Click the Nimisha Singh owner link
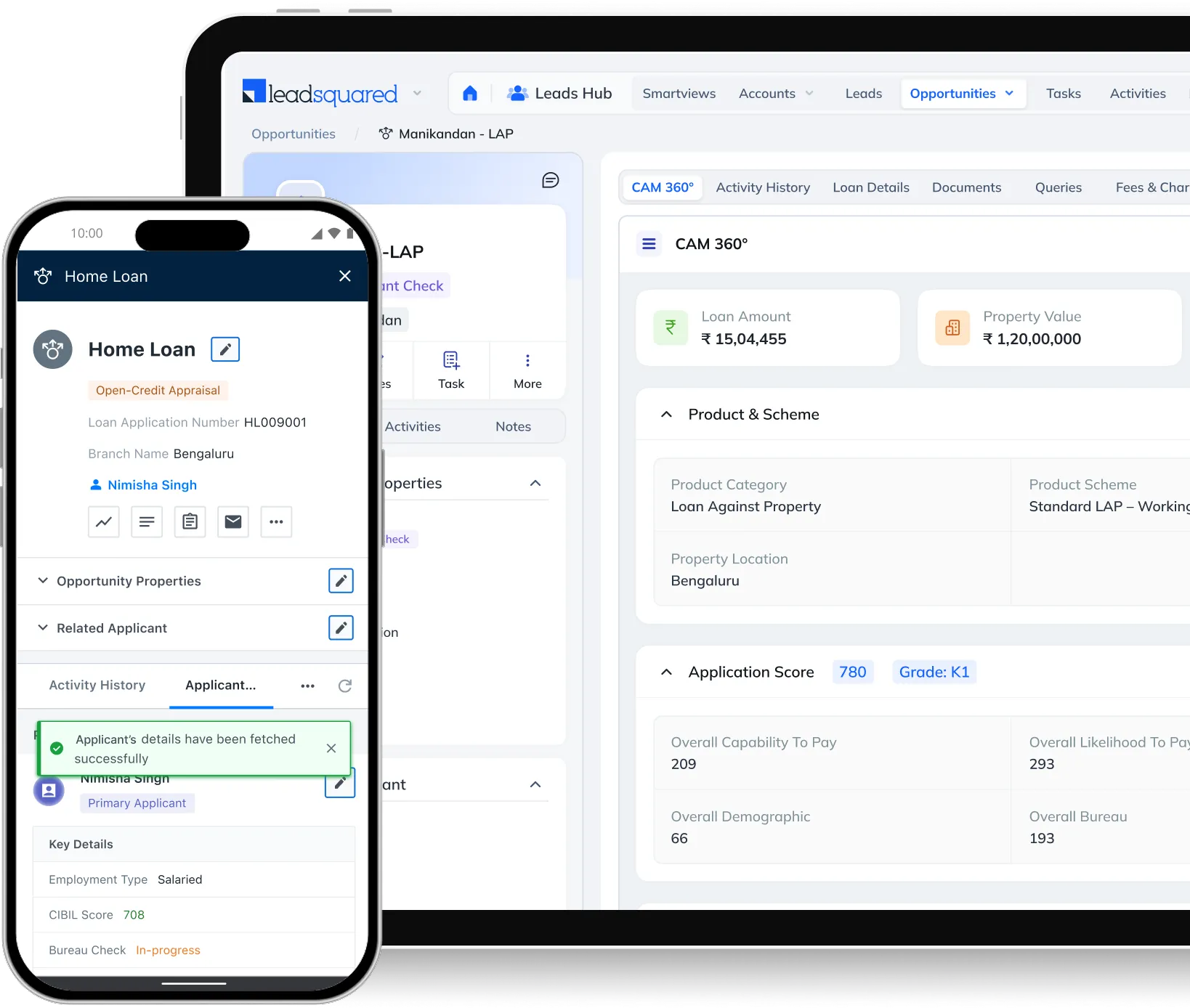Viewport: 1190px width, 1008px height. 152,484
